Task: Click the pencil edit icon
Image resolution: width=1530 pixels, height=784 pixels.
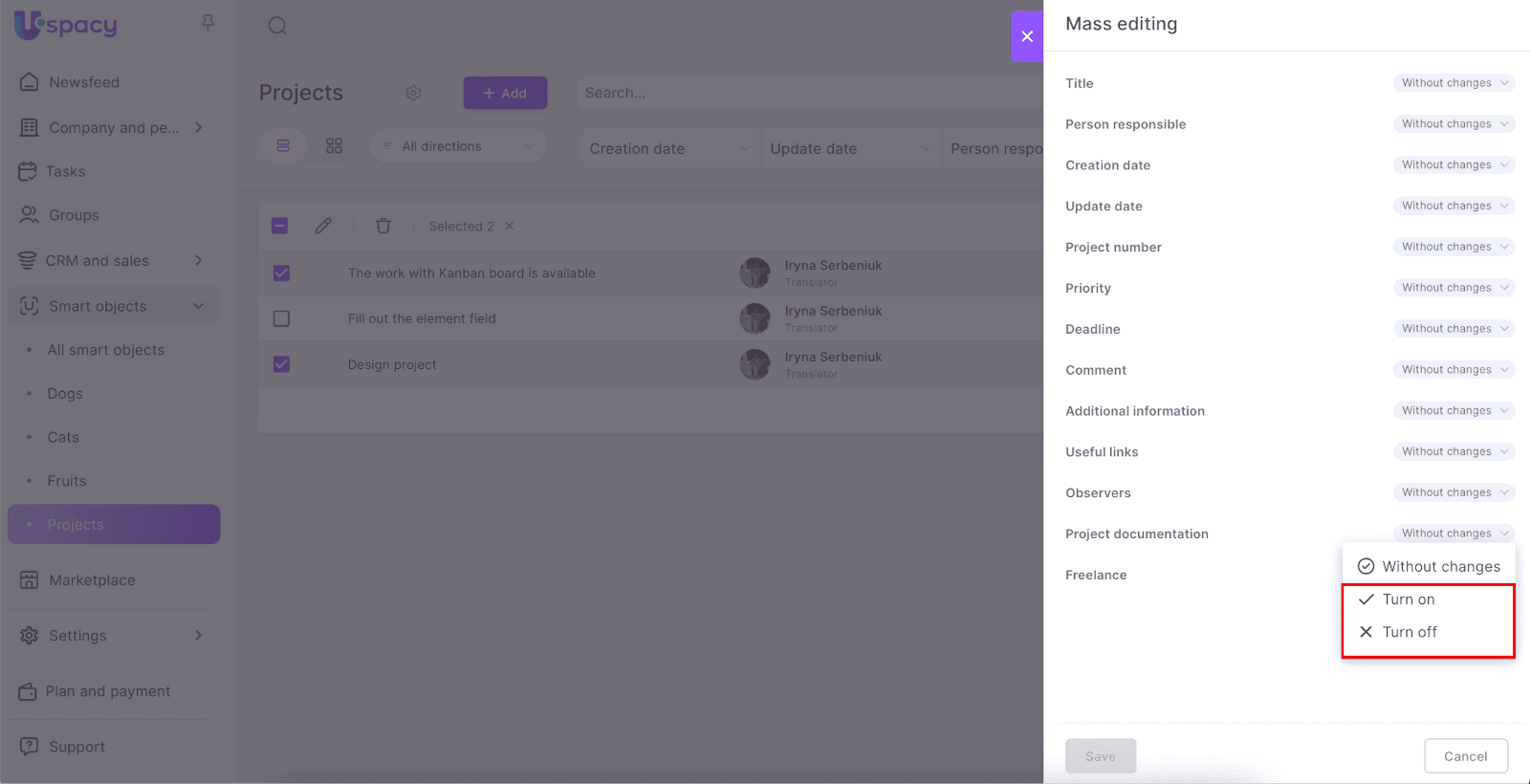Action: [323, 226]
